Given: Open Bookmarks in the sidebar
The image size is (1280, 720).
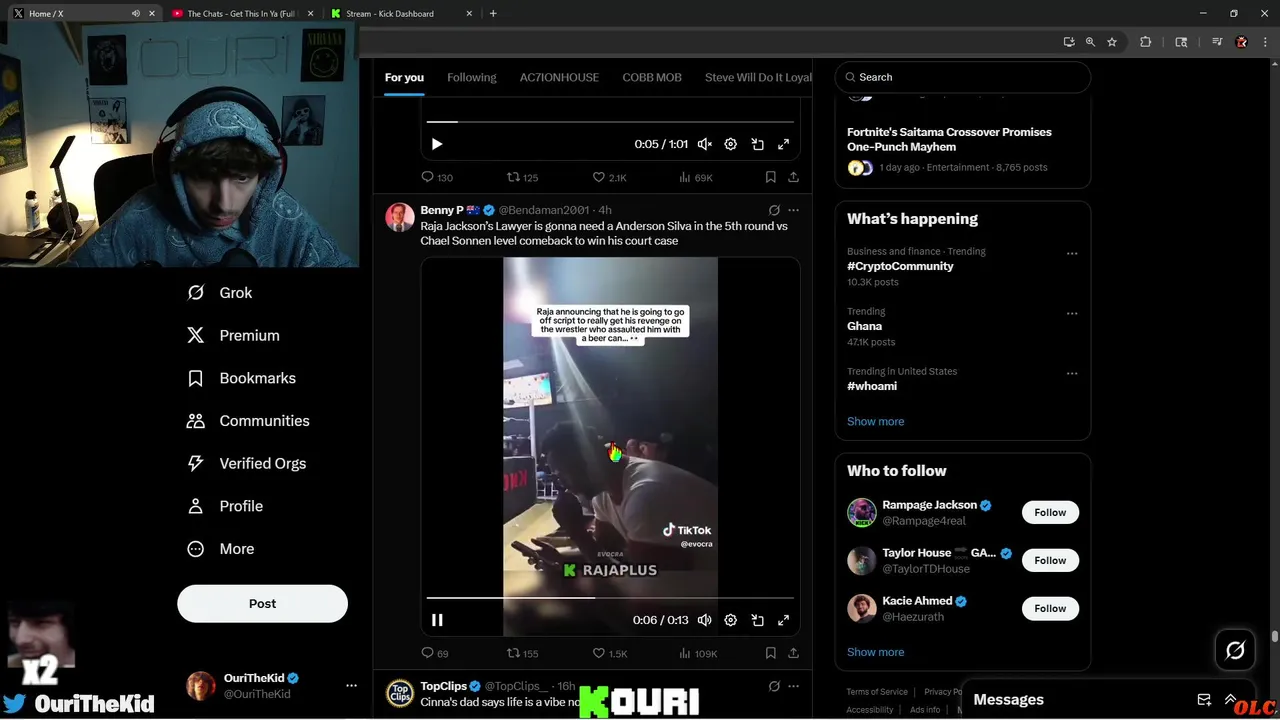Looking at the screenshot, I should click(241, 378).
